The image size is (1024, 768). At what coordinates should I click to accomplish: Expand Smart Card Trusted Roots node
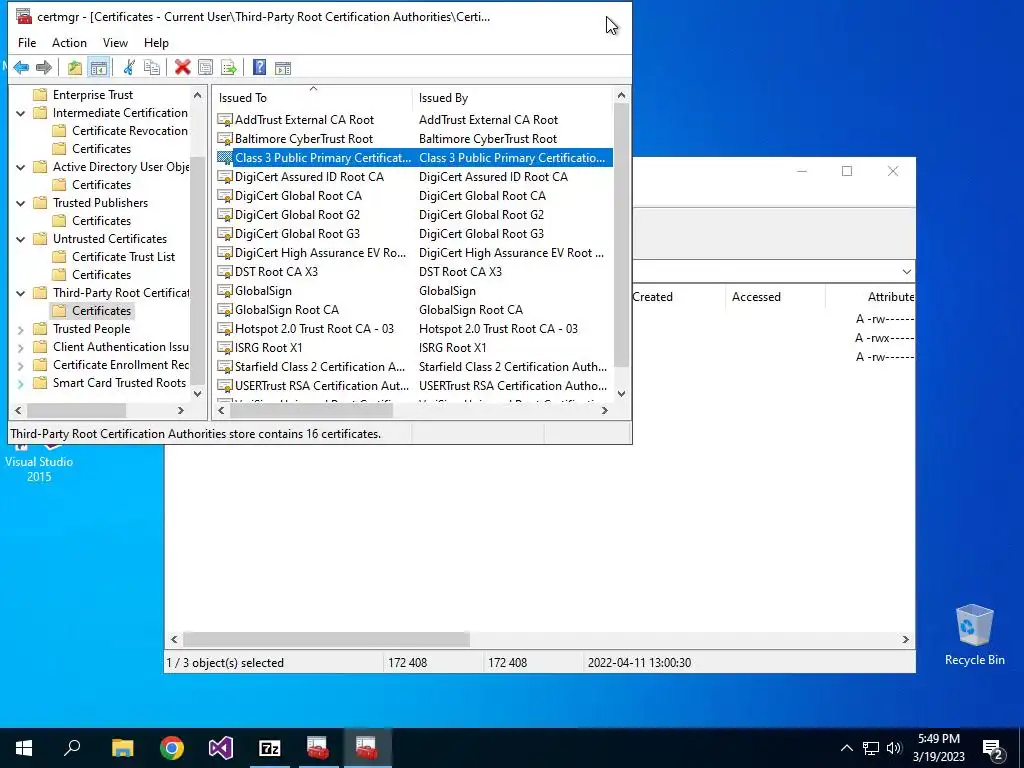coord(21,384)
